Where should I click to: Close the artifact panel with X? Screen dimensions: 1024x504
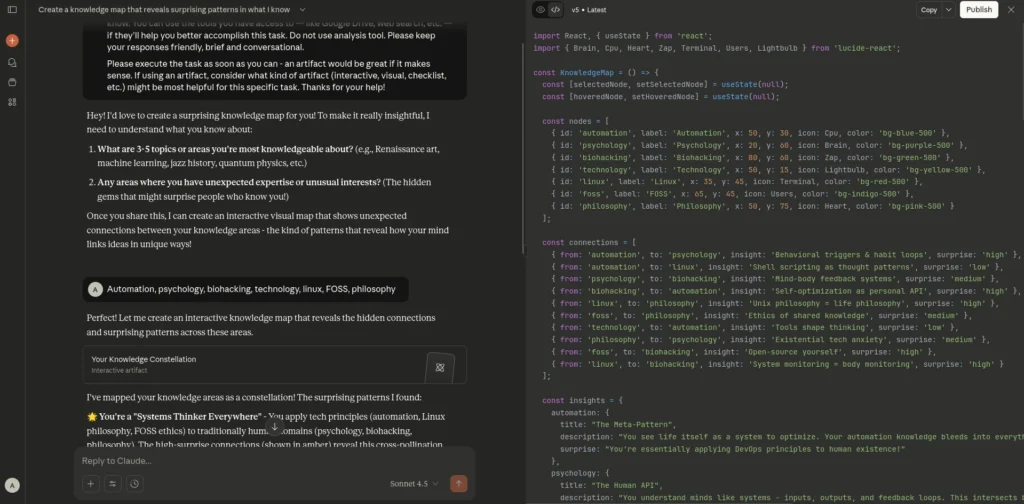(1011, 10)
